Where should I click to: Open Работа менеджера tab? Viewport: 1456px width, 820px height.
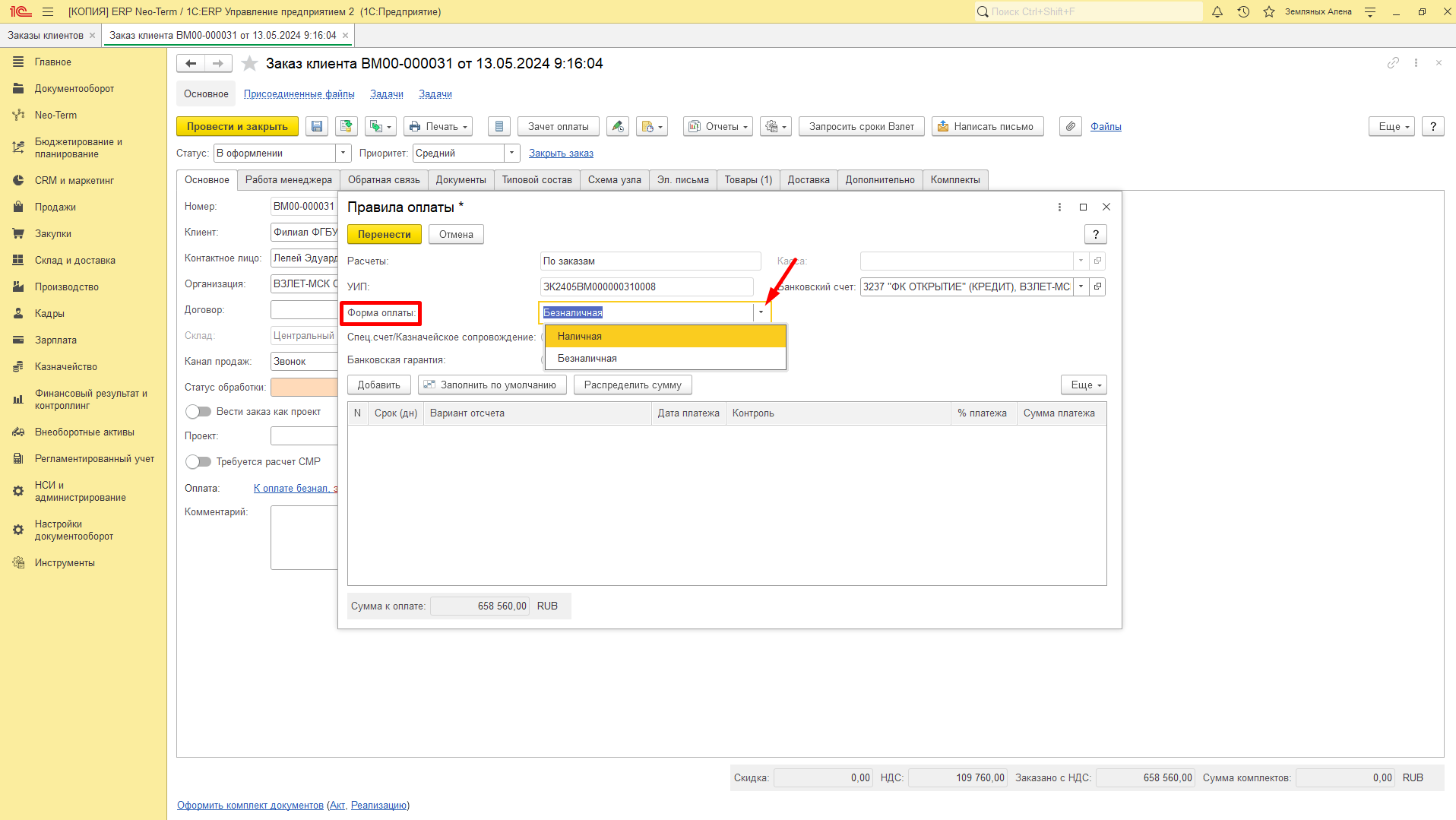(x=288, y=180)
